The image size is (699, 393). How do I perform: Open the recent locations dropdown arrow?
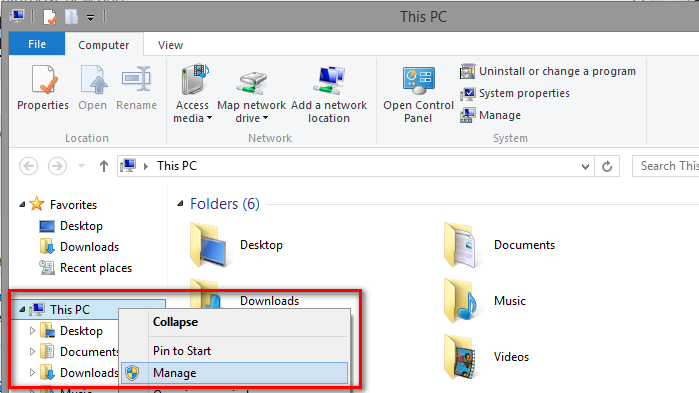[81, 166]
